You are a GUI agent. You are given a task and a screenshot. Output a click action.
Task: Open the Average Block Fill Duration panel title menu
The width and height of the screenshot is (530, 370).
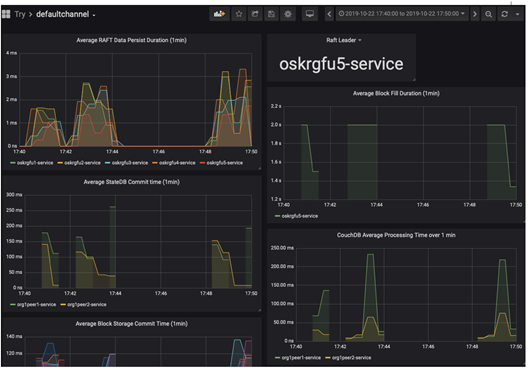(x=396, y=93)
